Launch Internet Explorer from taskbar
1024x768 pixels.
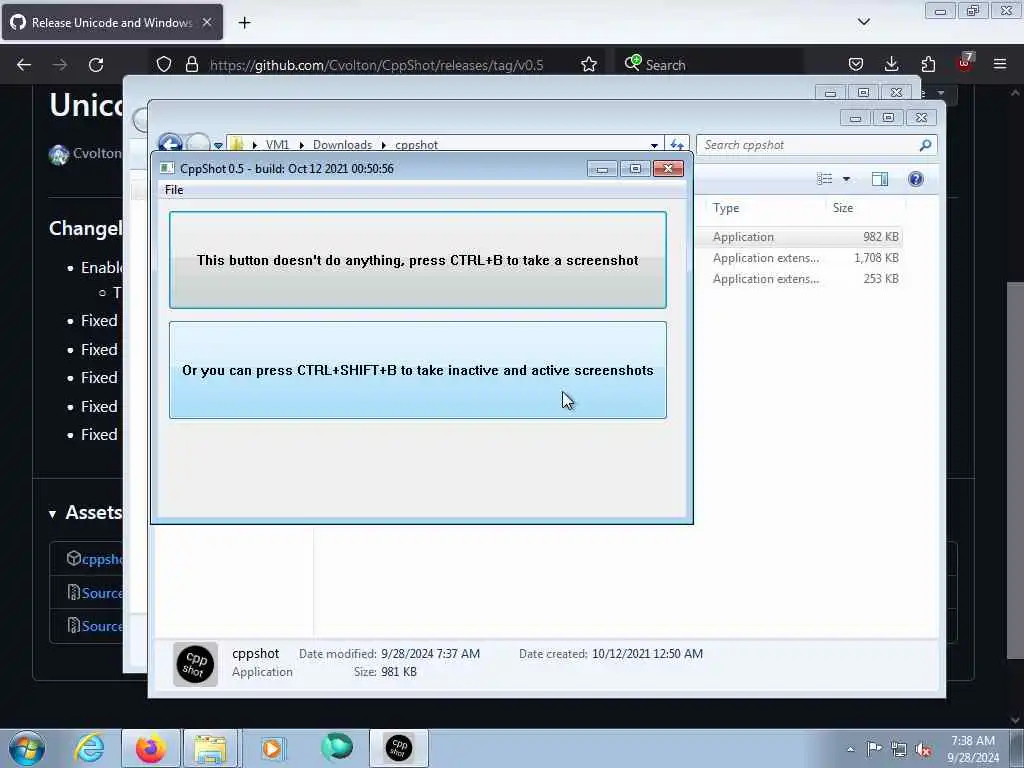(x=89, y=748)
